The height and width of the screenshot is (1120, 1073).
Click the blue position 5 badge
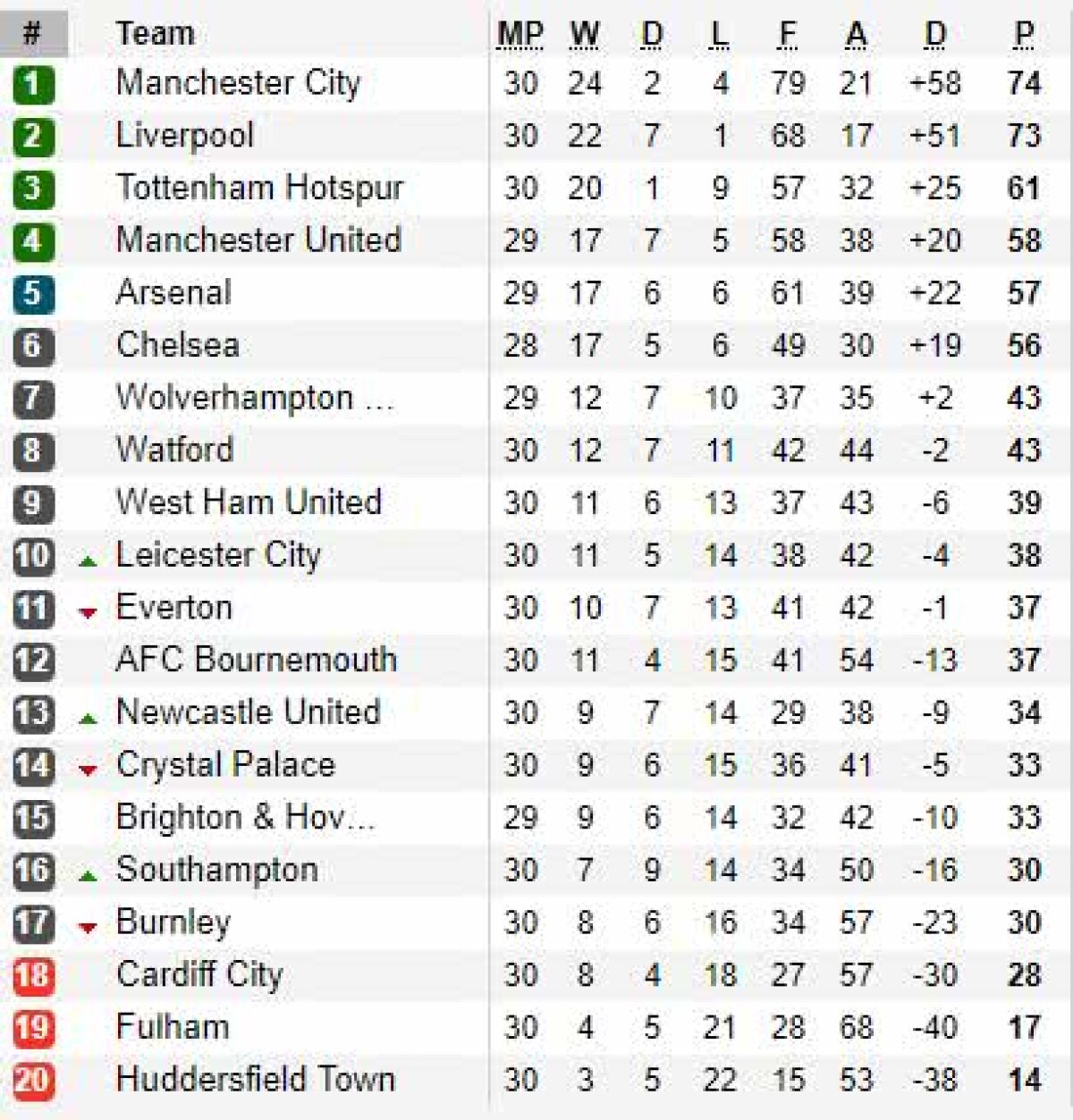[33, 294]
